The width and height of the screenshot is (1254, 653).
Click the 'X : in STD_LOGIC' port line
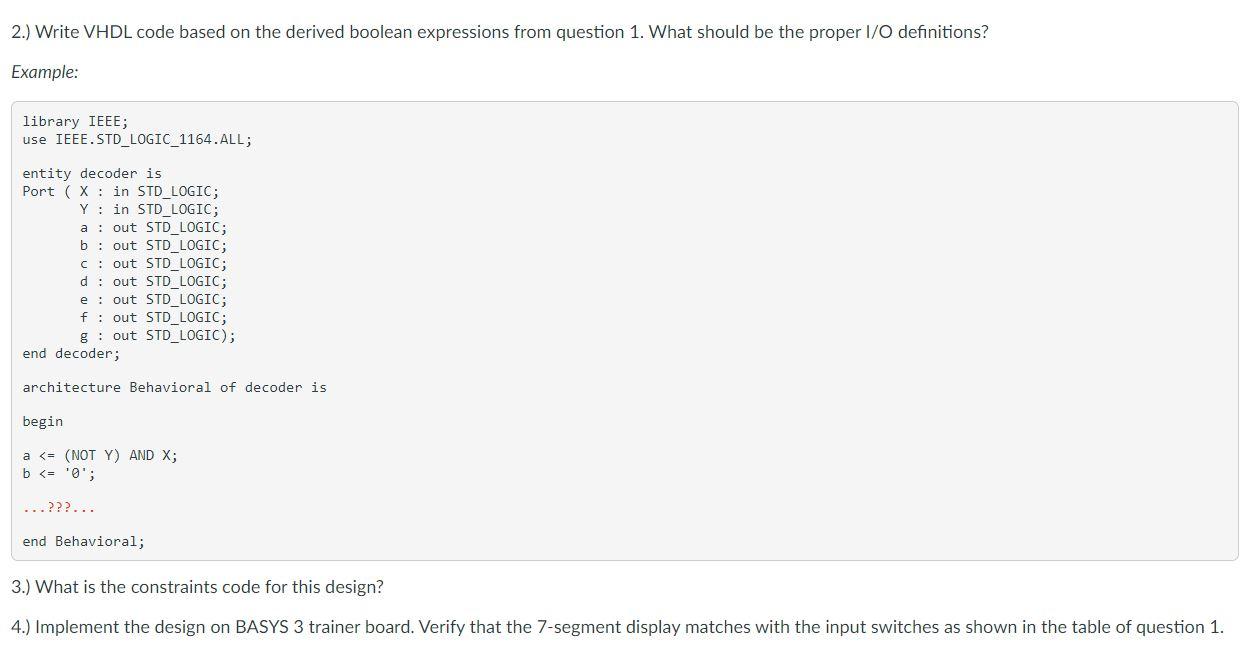click(x=149, y=191)
